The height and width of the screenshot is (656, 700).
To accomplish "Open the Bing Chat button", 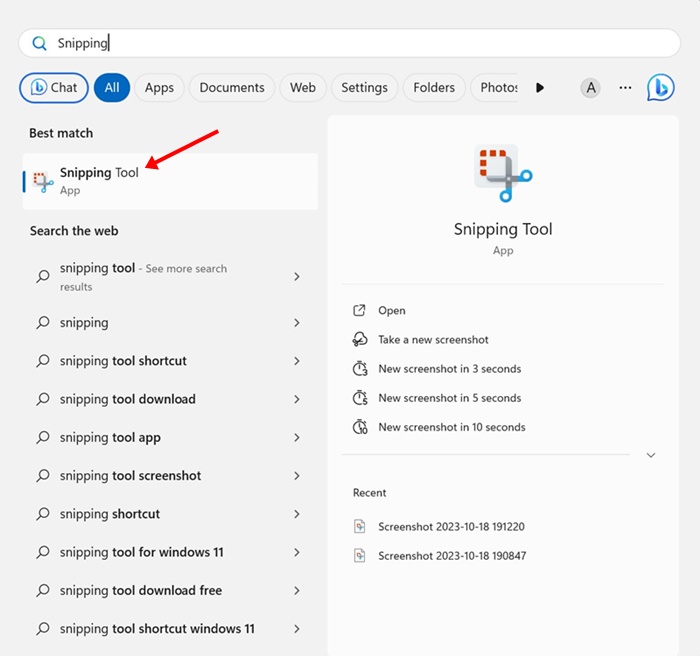I will 54,88.
